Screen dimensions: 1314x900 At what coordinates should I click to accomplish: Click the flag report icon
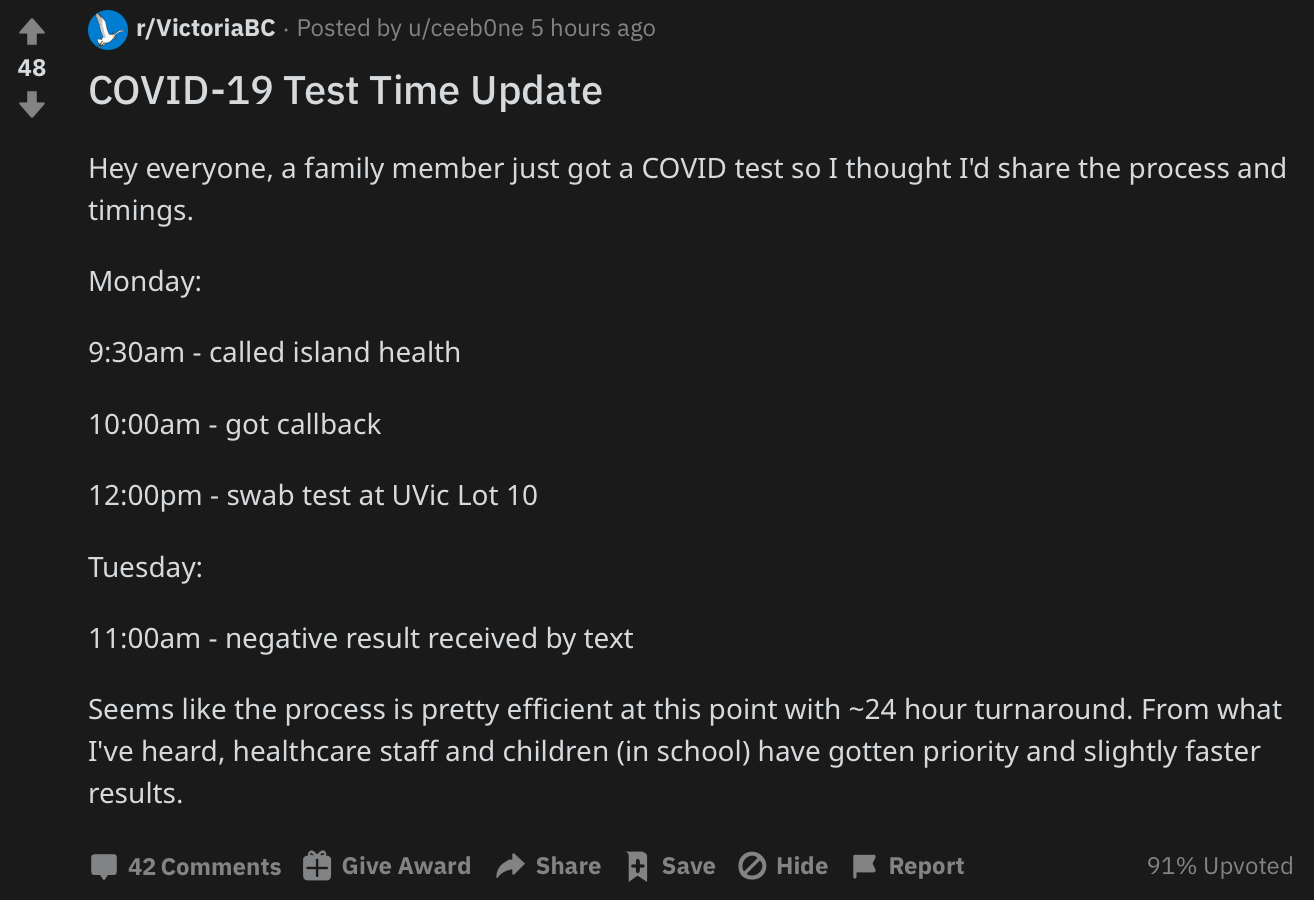tap(864, 866)
